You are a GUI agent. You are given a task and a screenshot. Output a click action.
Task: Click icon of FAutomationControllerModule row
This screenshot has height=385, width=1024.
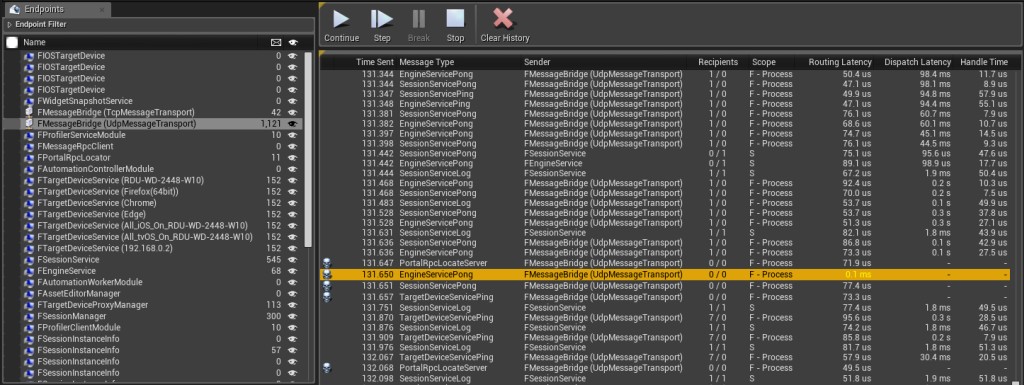(29, 169)
